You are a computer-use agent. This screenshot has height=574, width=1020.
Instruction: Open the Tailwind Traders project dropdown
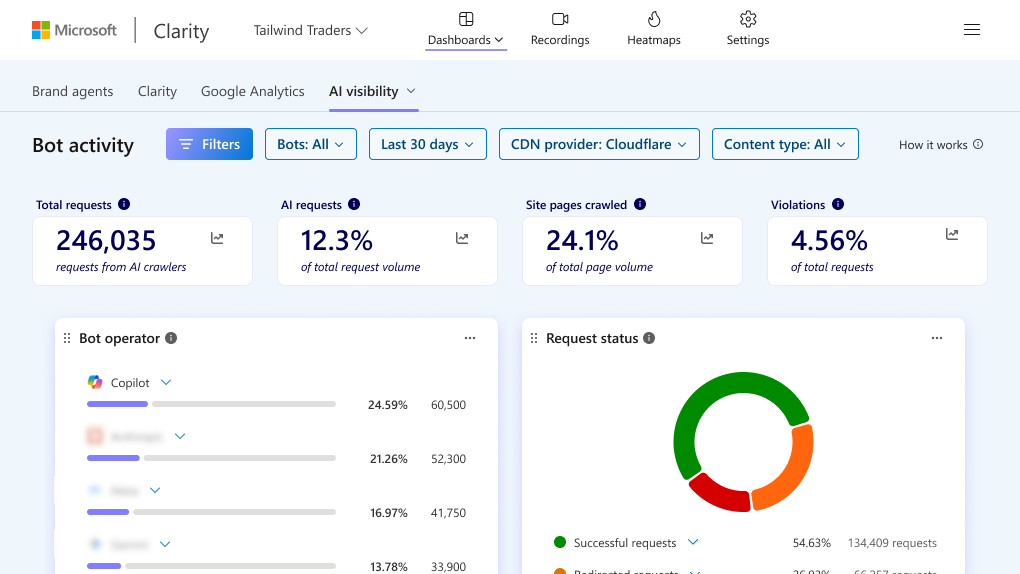(310, 31)
